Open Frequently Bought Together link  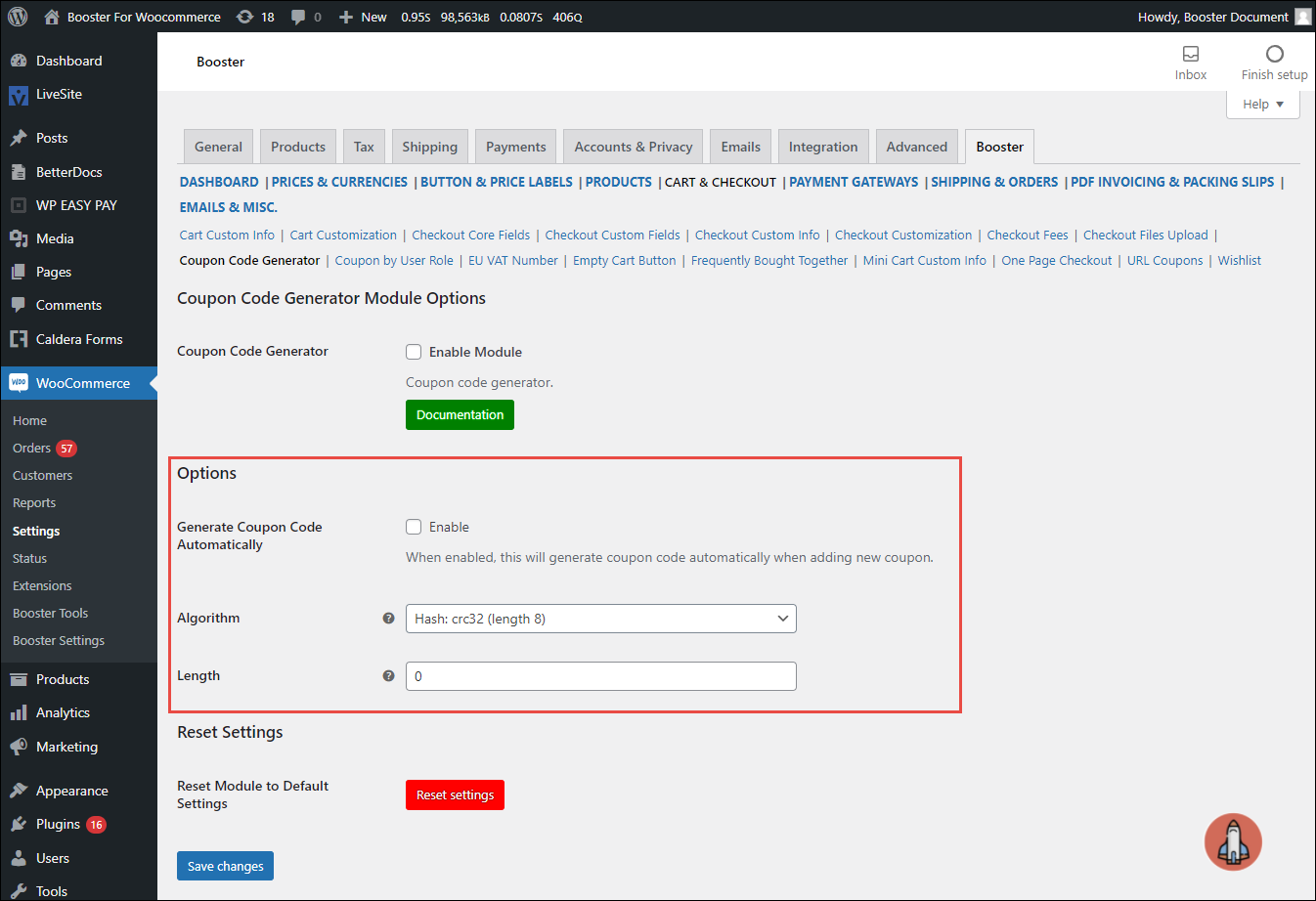pyautogui.click(x=769, y=261)
